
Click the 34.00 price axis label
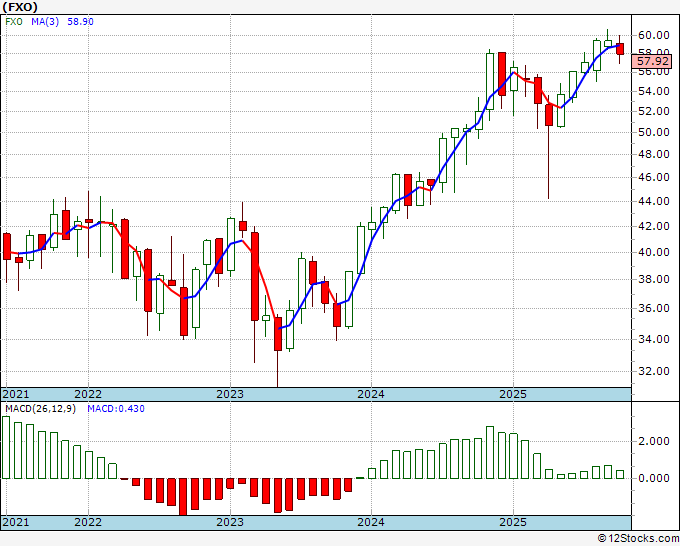point(654,339)
